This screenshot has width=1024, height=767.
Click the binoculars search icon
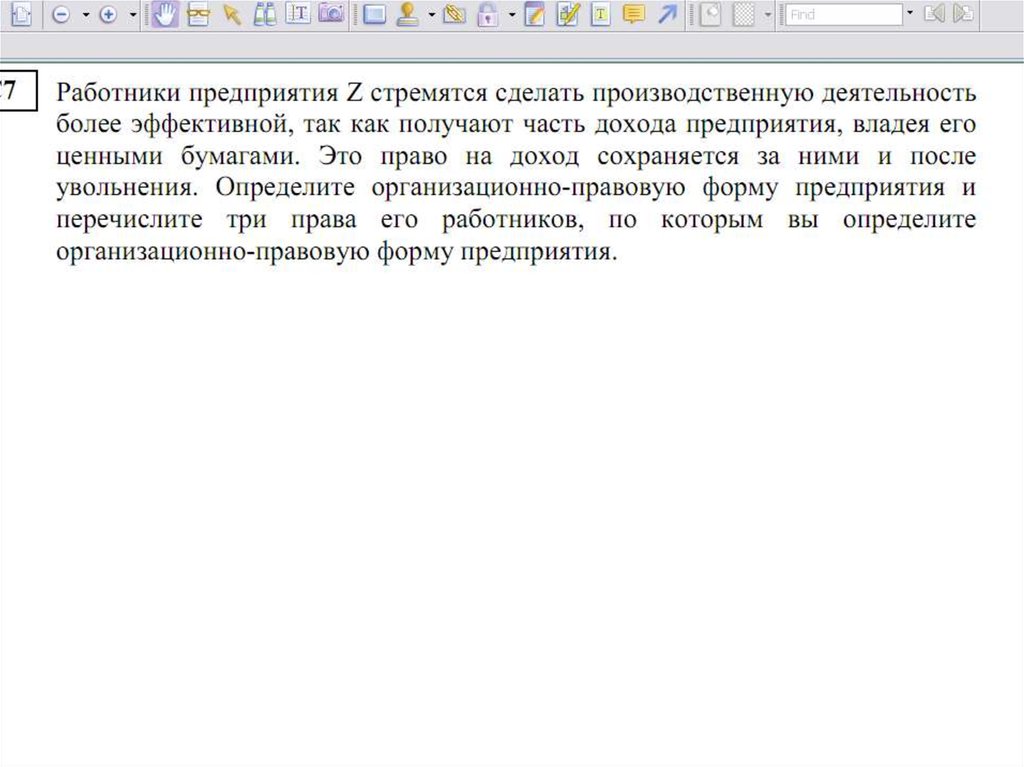tap(264, 14)
